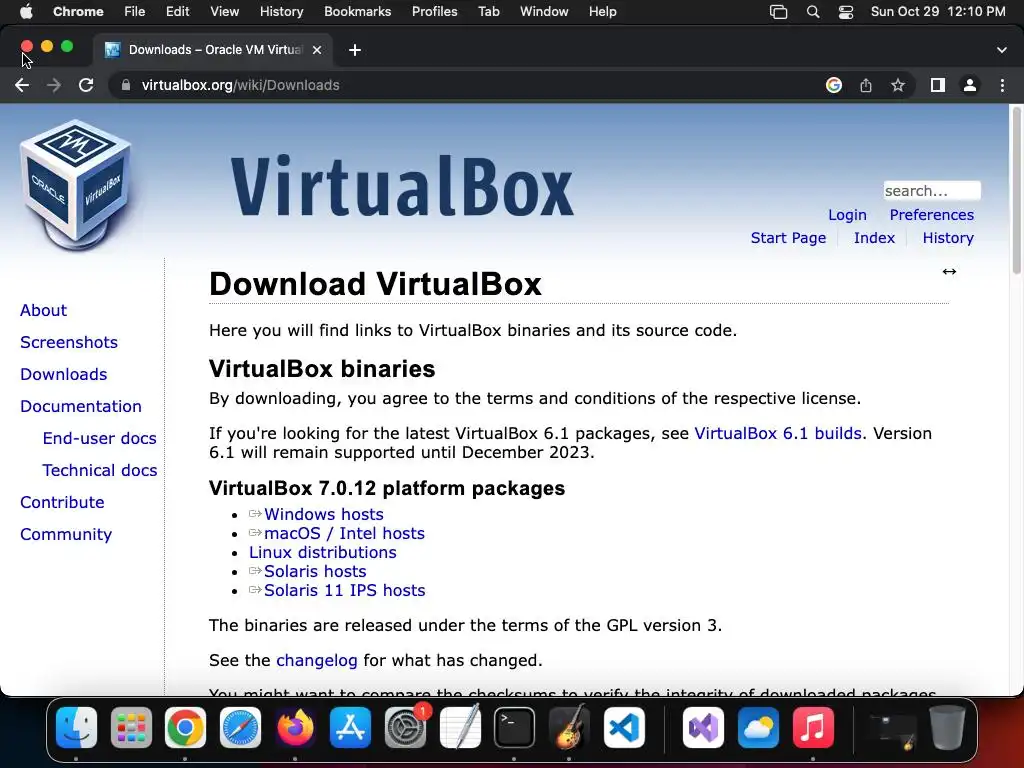Go to Start Page link
This screenshot has width=1024, height=768.
(x=788, y=238)
